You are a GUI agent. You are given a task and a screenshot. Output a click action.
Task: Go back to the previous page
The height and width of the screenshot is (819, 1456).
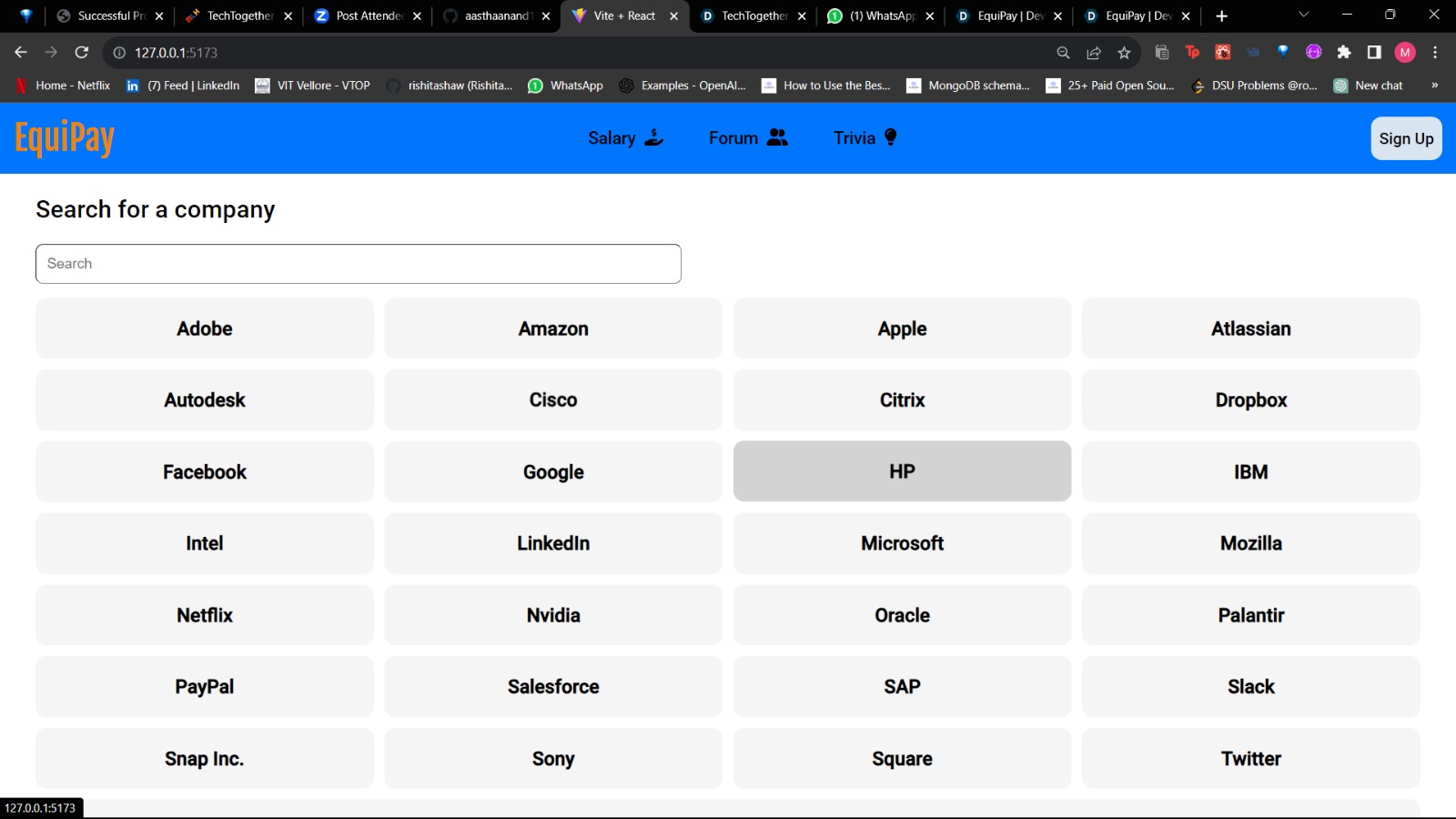coord(21,53)
